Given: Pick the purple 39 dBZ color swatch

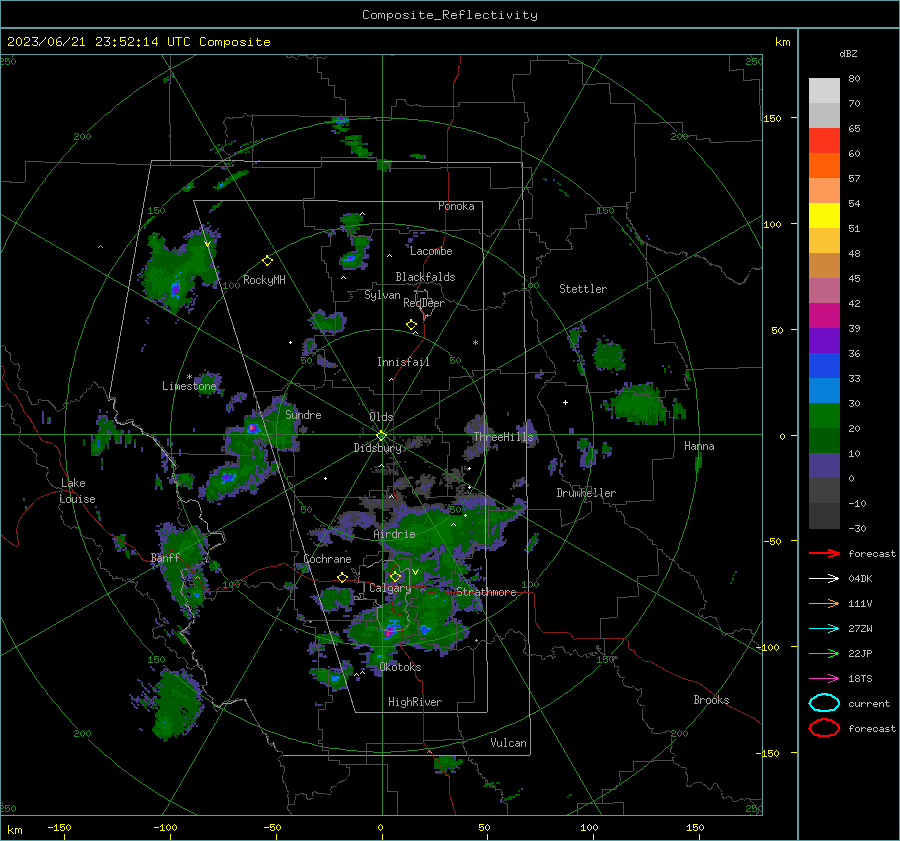Looking at the screenshot, I should [x=824, y=340].
